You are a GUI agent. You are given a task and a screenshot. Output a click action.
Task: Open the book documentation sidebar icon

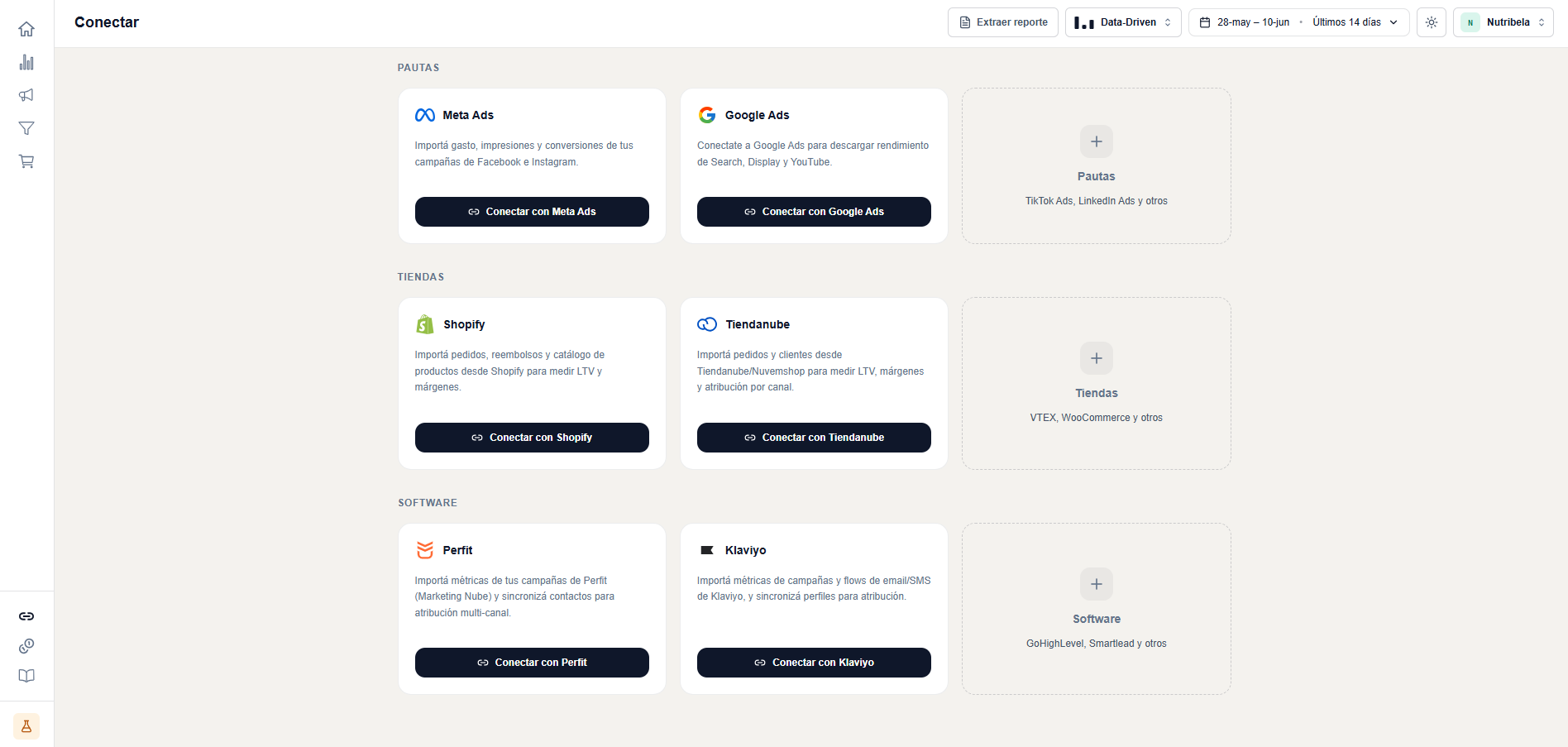pos(26,676)
